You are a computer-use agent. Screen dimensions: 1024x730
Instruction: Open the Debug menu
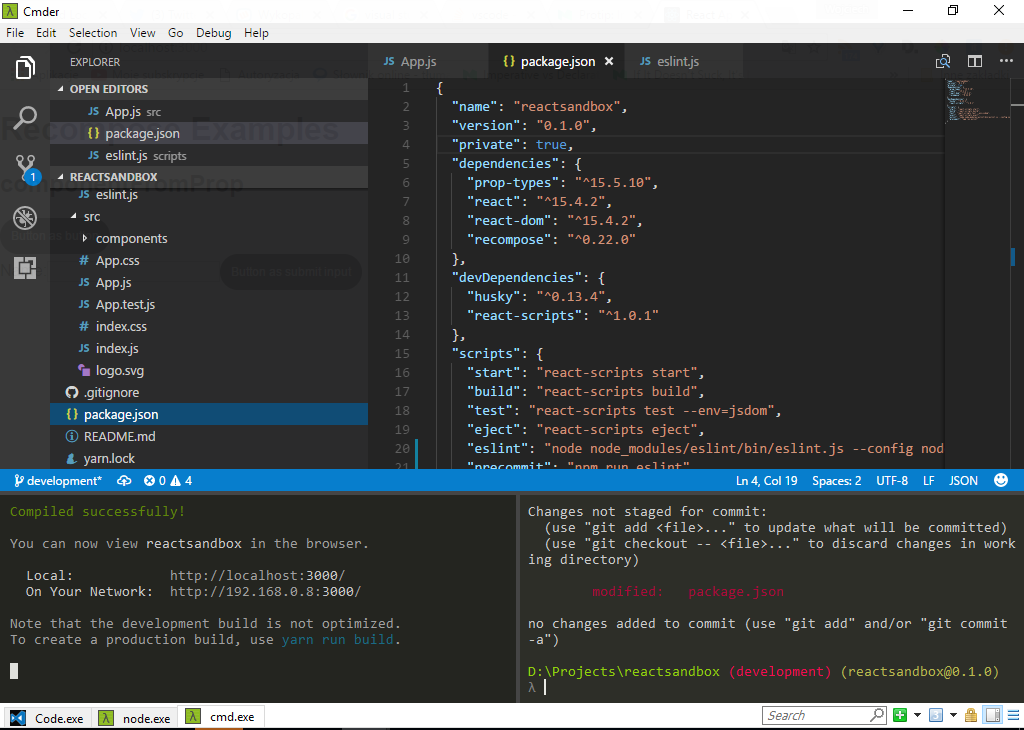[x=213, y=32]
